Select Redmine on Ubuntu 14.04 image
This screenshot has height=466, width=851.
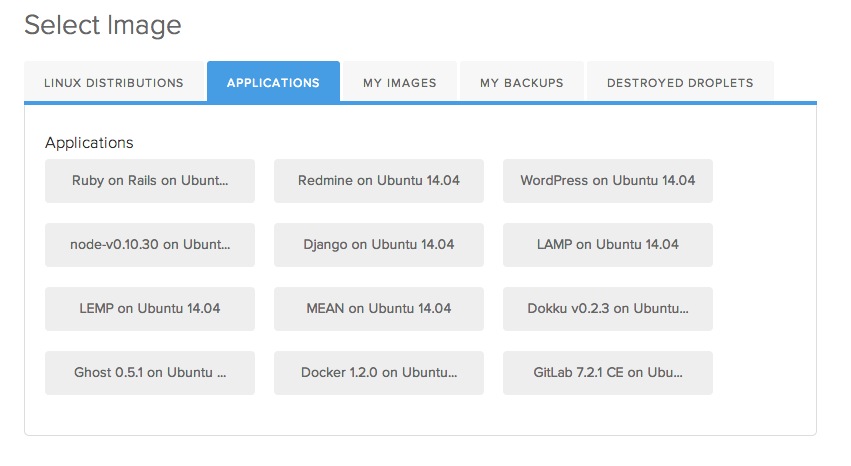point(379,181)
